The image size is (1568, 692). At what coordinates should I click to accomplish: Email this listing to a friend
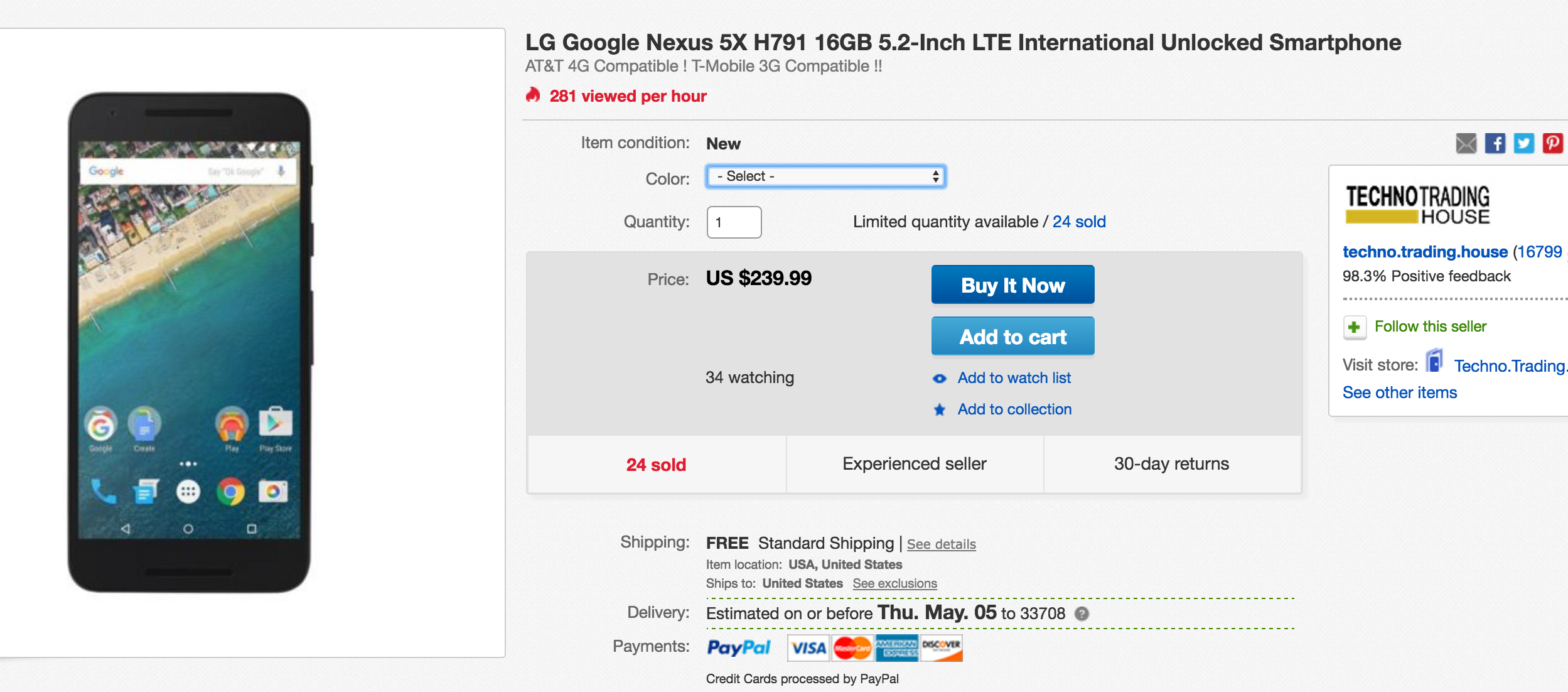[x=1466, y=143]
